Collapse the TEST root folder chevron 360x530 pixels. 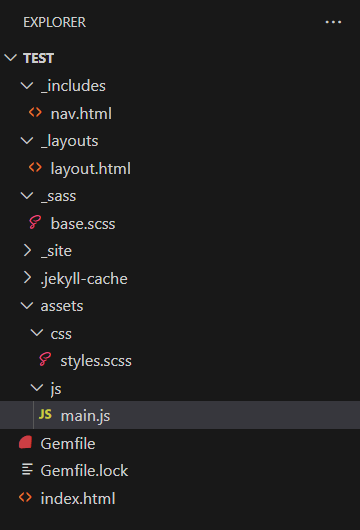pyautogui.click(x=11, y=57)
